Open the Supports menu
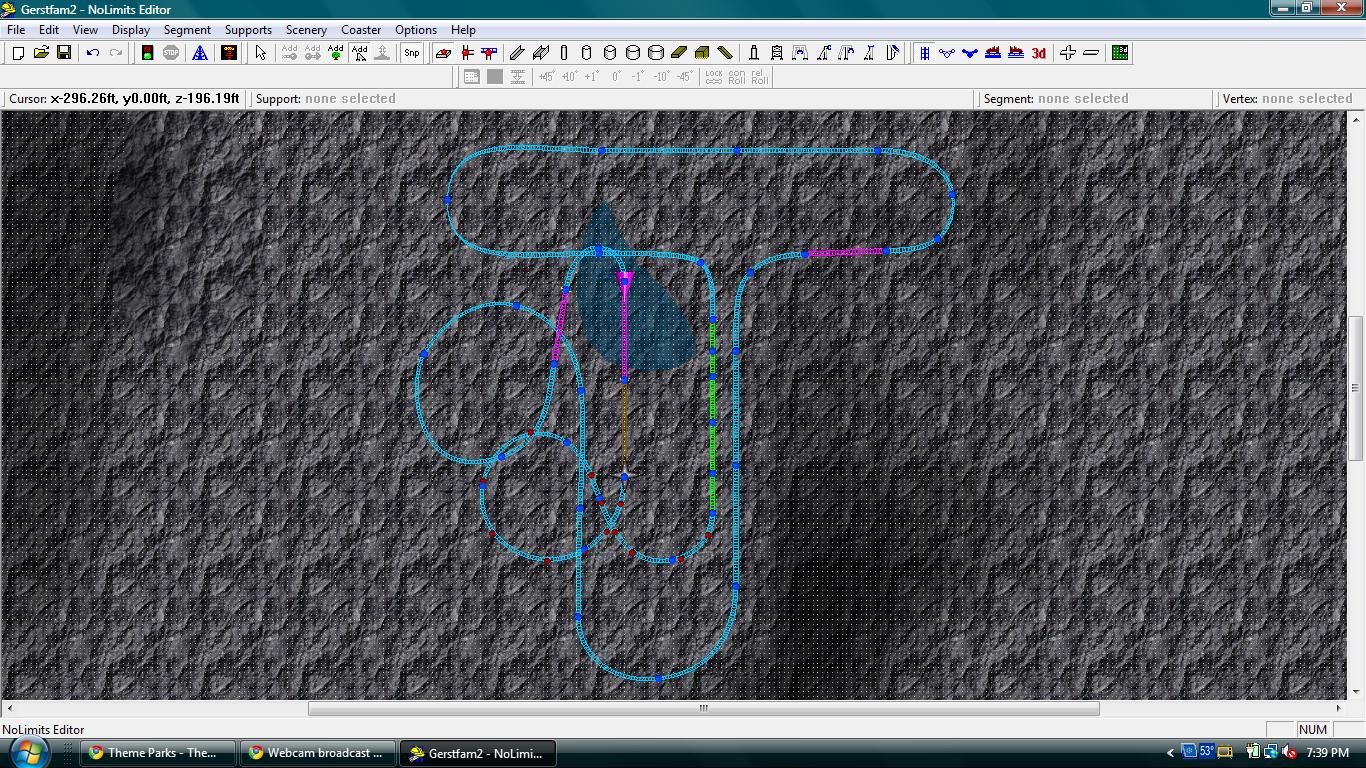Screen dimensions: 1366x768 (248, 30)
